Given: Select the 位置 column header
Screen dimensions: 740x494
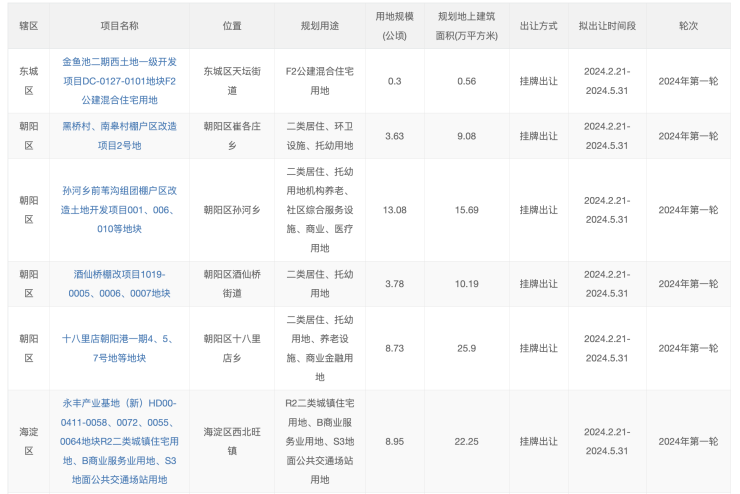Looking at the screenshot, I should [x=232, y=25].
